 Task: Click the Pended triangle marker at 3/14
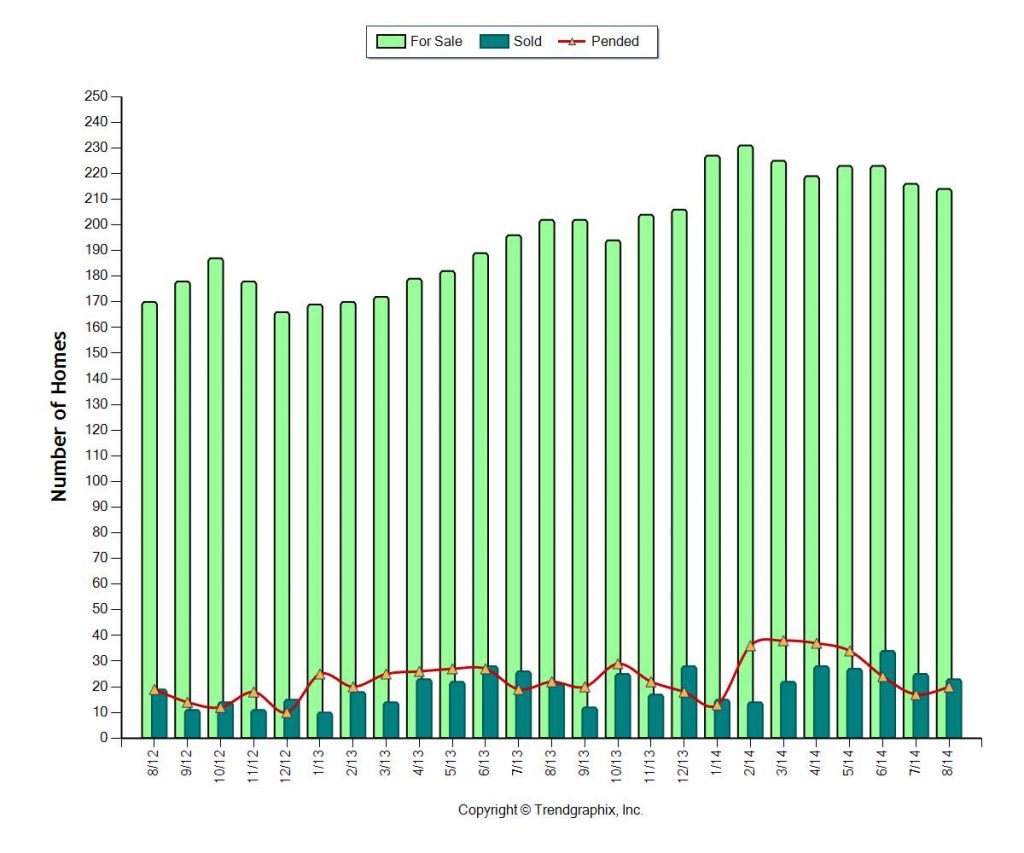click(x=783, y=641)
